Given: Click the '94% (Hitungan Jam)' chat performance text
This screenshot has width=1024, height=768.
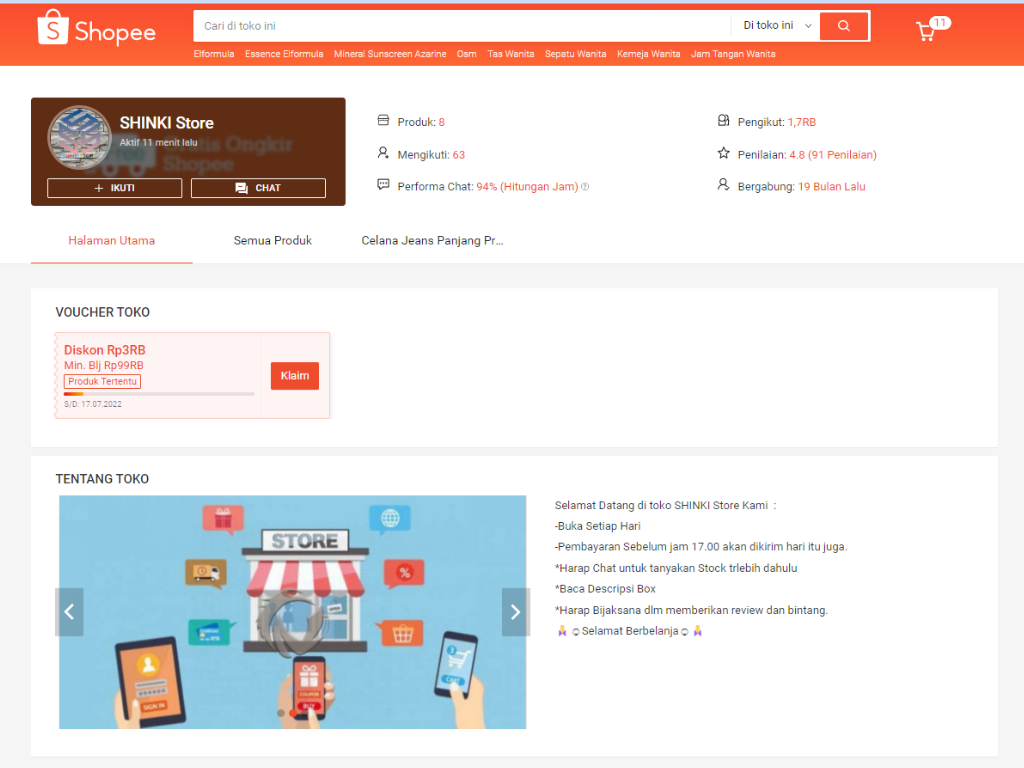Looking at the screenshot, I should 527,187.
